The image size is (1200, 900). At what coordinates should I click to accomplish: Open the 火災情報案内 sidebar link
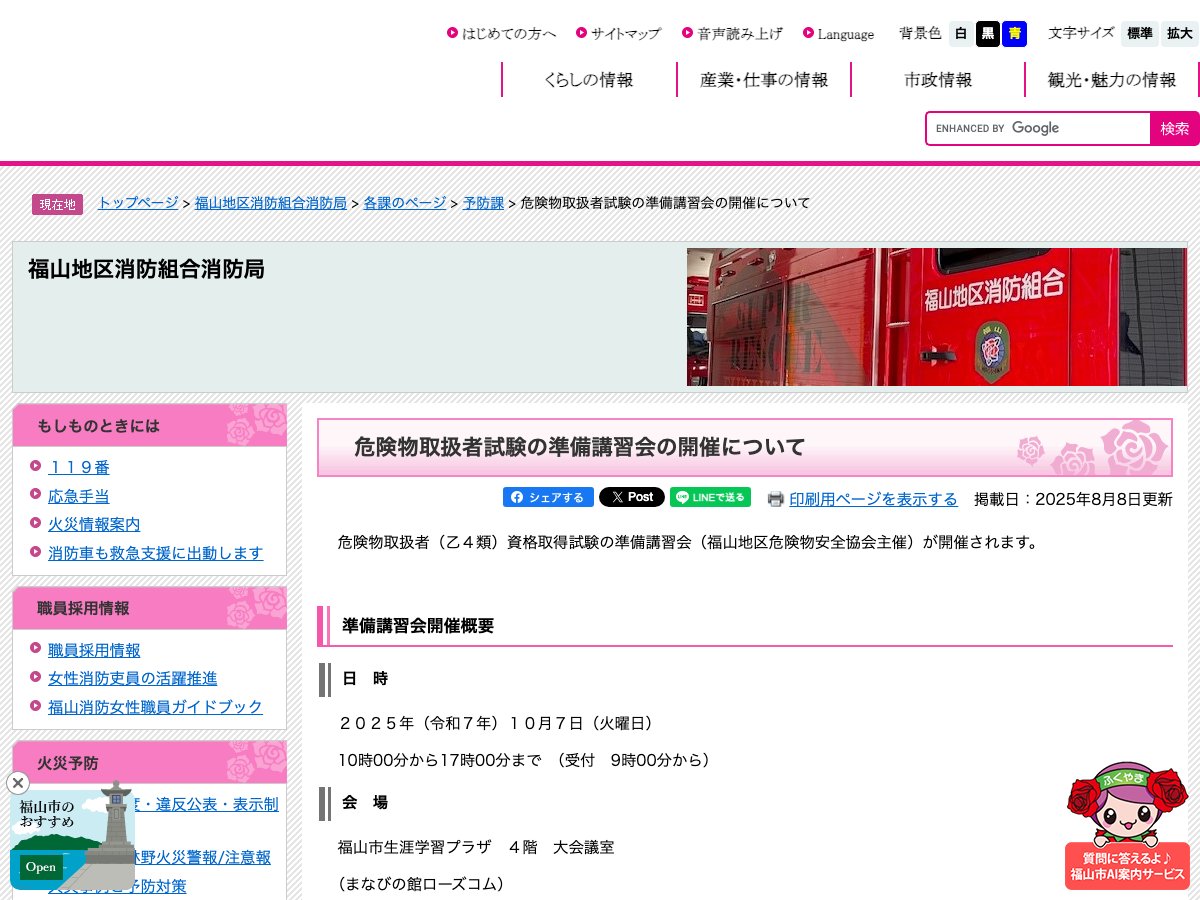[94, 524]
